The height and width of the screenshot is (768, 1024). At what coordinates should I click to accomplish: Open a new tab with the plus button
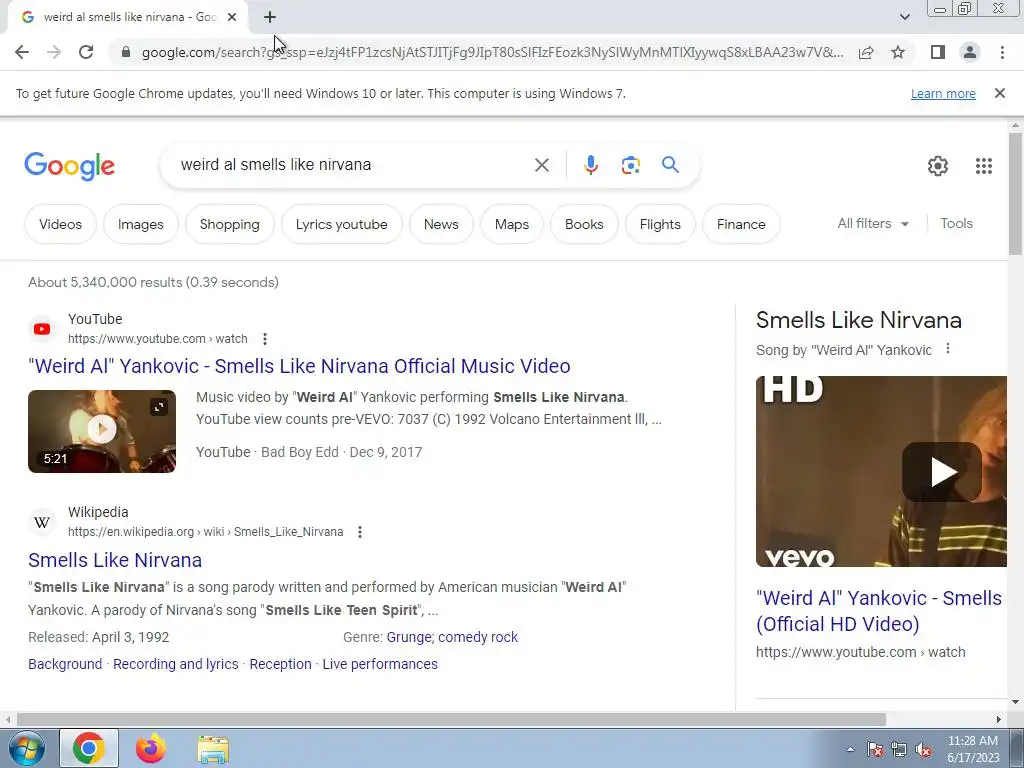click(x=270, y=17)
